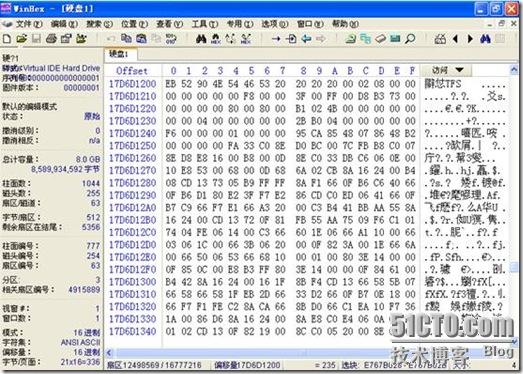Click the Open RAM chip icon
Viewport: 523px width, 374px height.
[395, 39]
